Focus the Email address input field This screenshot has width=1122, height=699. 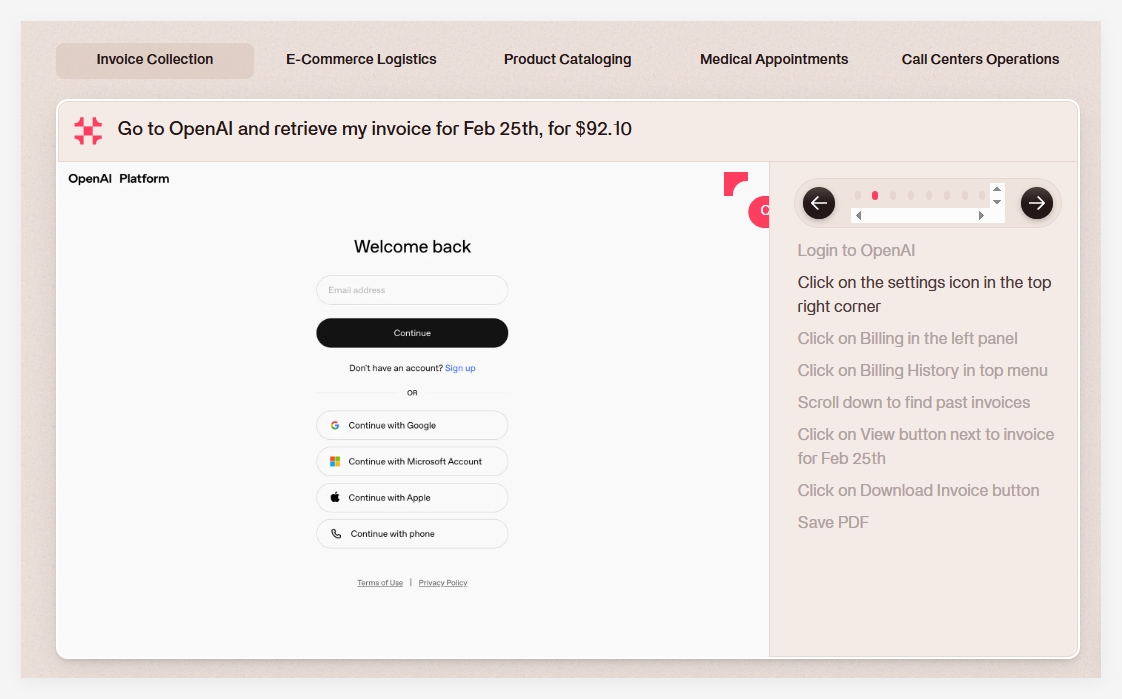point(412,290)
